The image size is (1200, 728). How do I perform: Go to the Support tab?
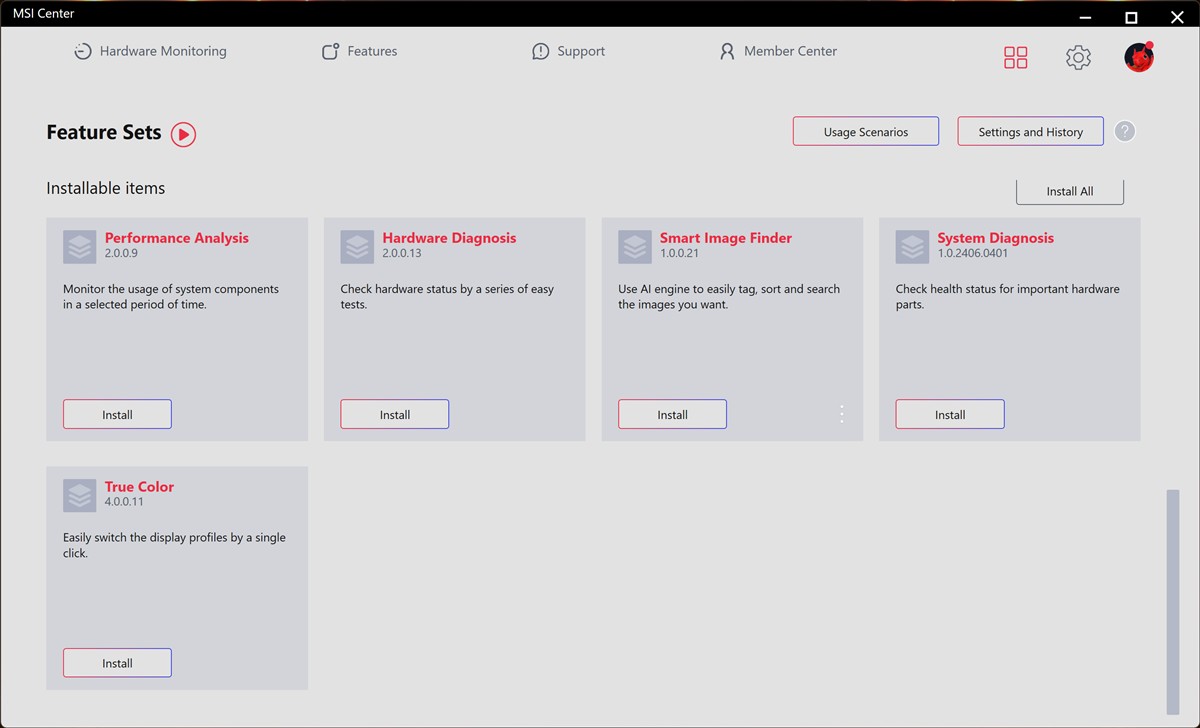[568, 51]
